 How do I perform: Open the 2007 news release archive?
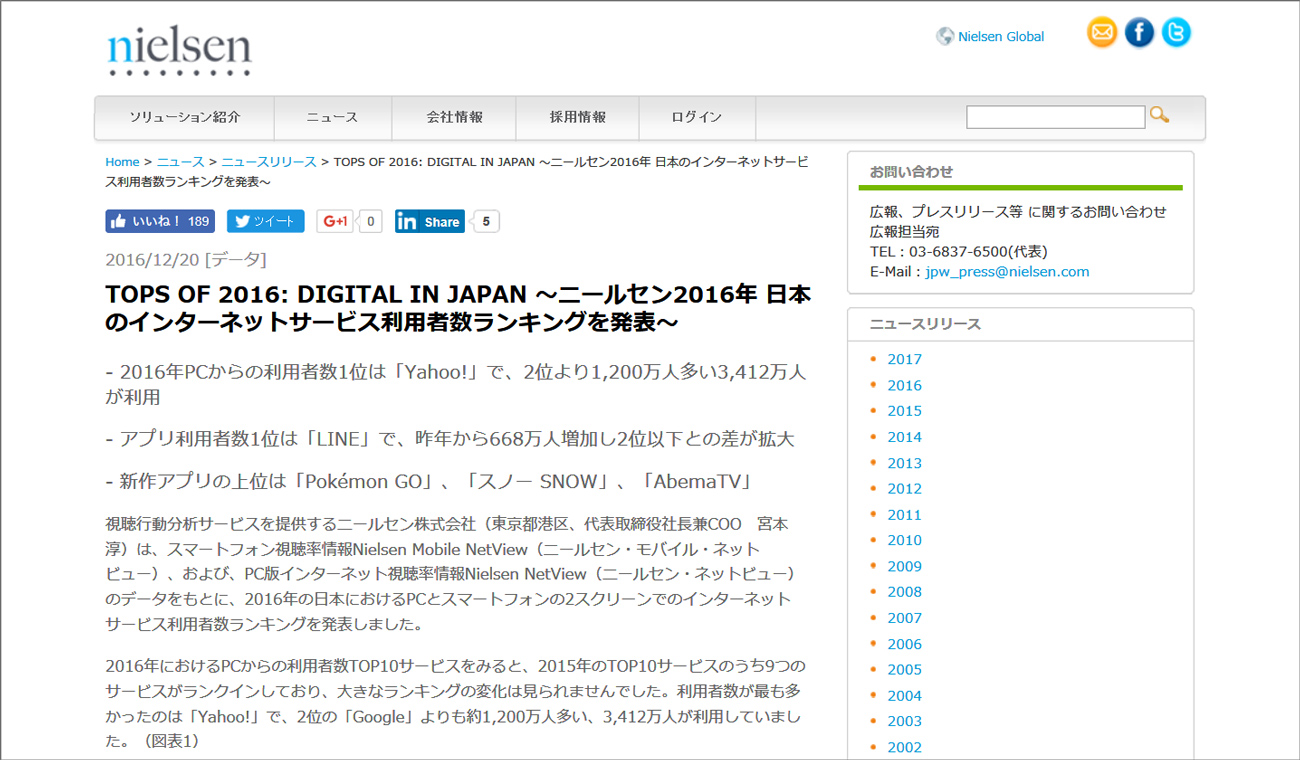(904, 618)
